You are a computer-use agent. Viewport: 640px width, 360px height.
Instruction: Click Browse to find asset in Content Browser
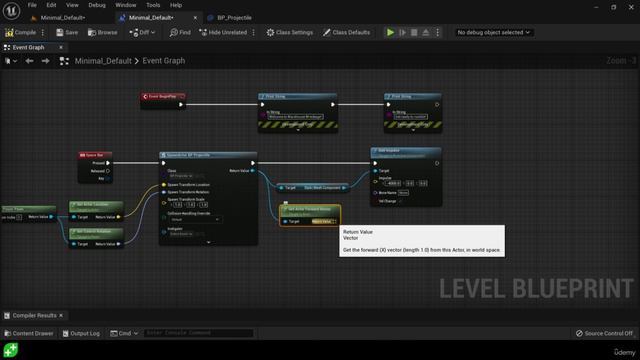tap(102, 32)
